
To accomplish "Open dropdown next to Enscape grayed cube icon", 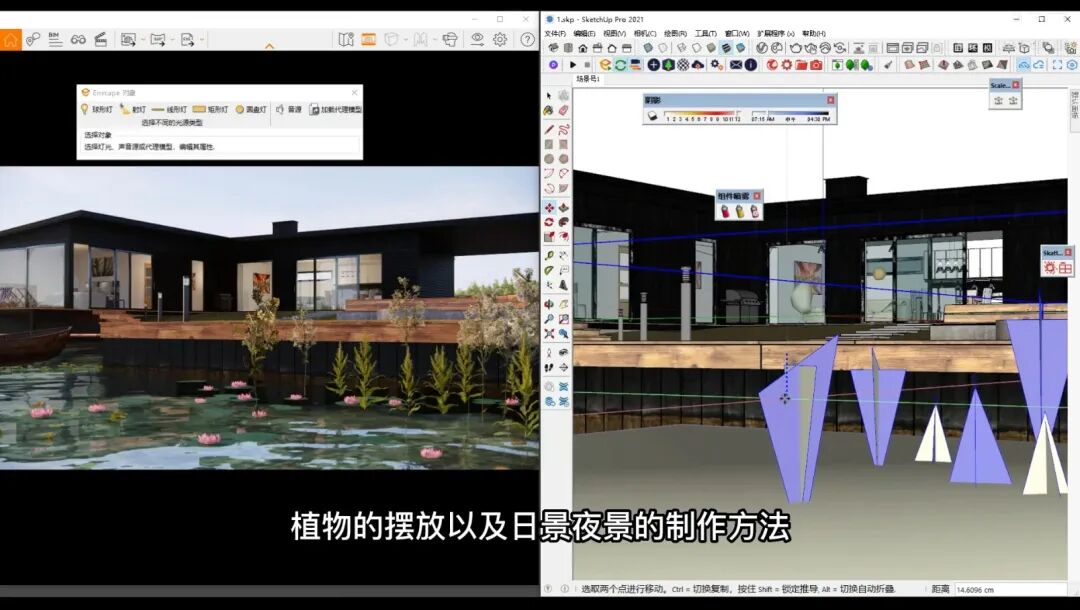I will 406,40.
